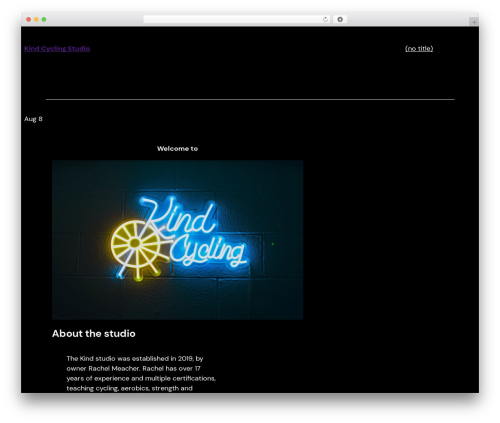Click the round icon beside the address bar

click(340, 20)
